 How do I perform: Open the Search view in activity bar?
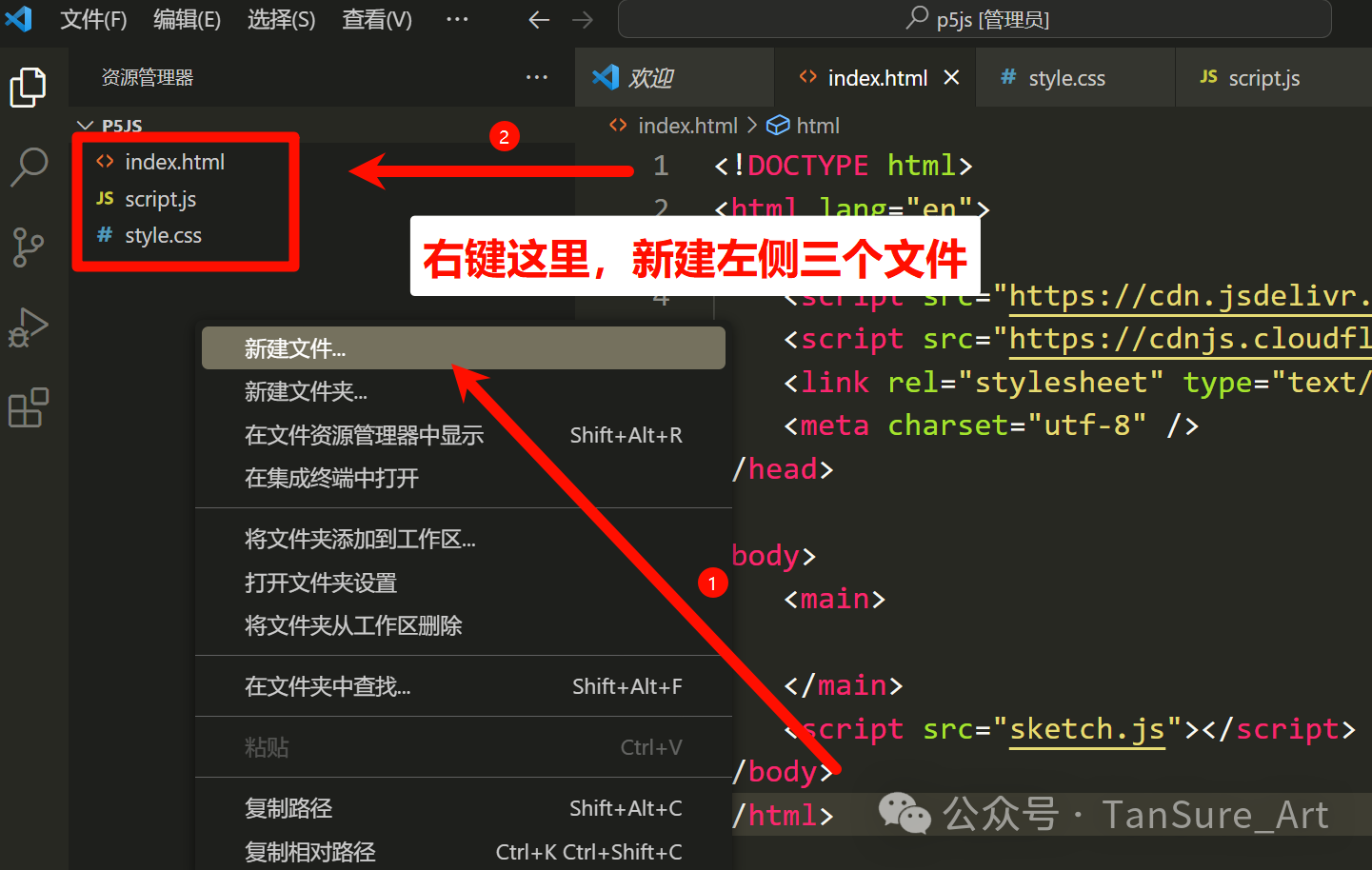(29, 167)
